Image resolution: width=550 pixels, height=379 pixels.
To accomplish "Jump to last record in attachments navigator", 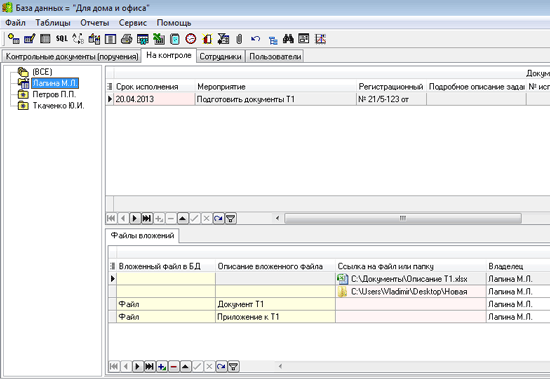I will (149, 367).
